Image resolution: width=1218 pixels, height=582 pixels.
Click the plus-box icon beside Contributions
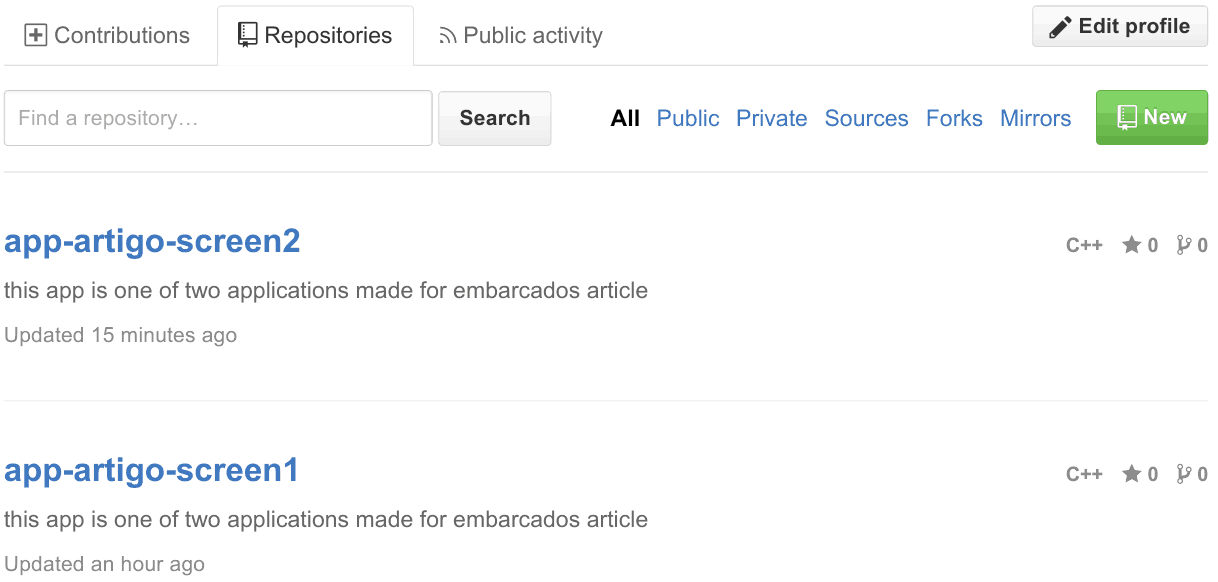[x=35, y=34]
